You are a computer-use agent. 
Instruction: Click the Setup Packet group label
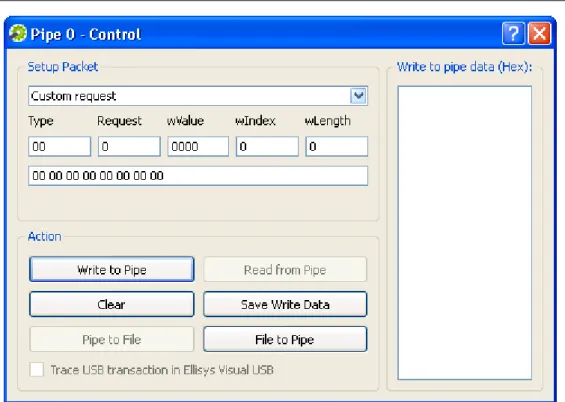pyautogui.click(x=63, y=67)
